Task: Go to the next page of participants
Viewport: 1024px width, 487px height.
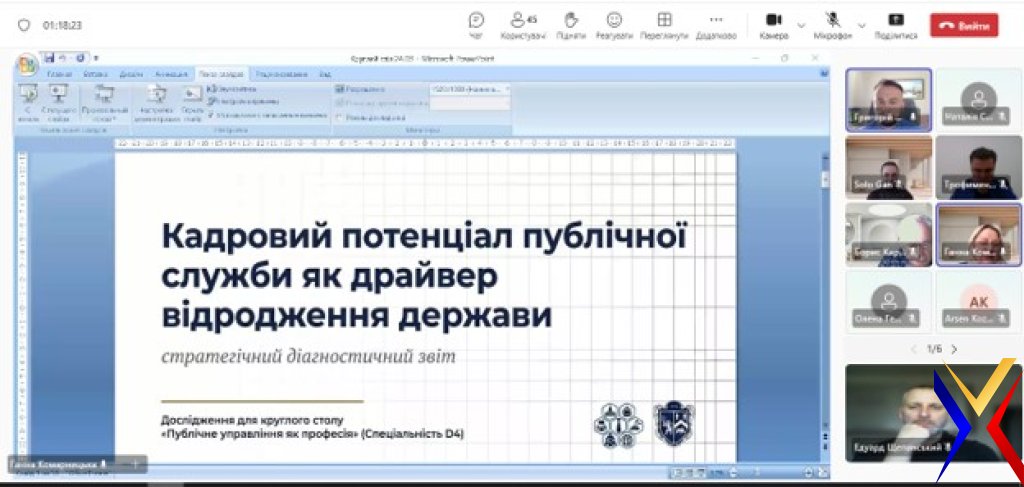Action: (x=954, y=349)
